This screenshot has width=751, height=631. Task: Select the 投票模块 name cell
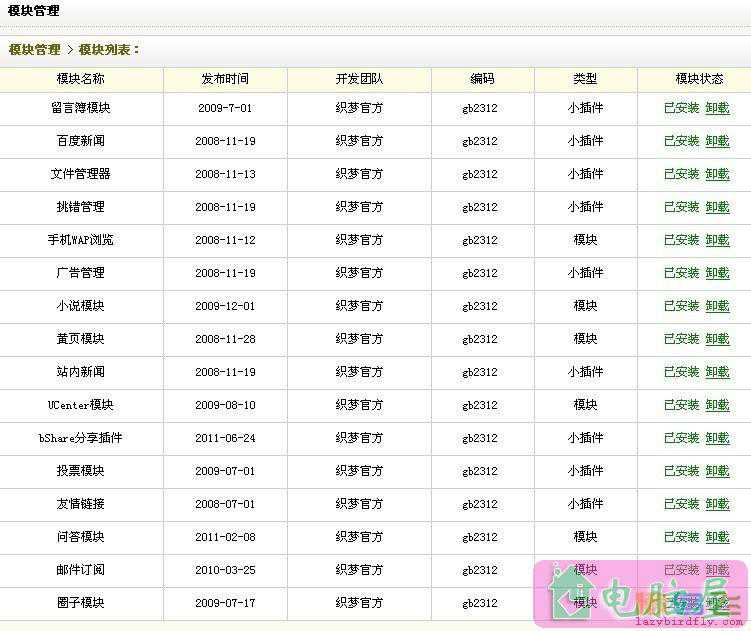(x=80, y=471)
